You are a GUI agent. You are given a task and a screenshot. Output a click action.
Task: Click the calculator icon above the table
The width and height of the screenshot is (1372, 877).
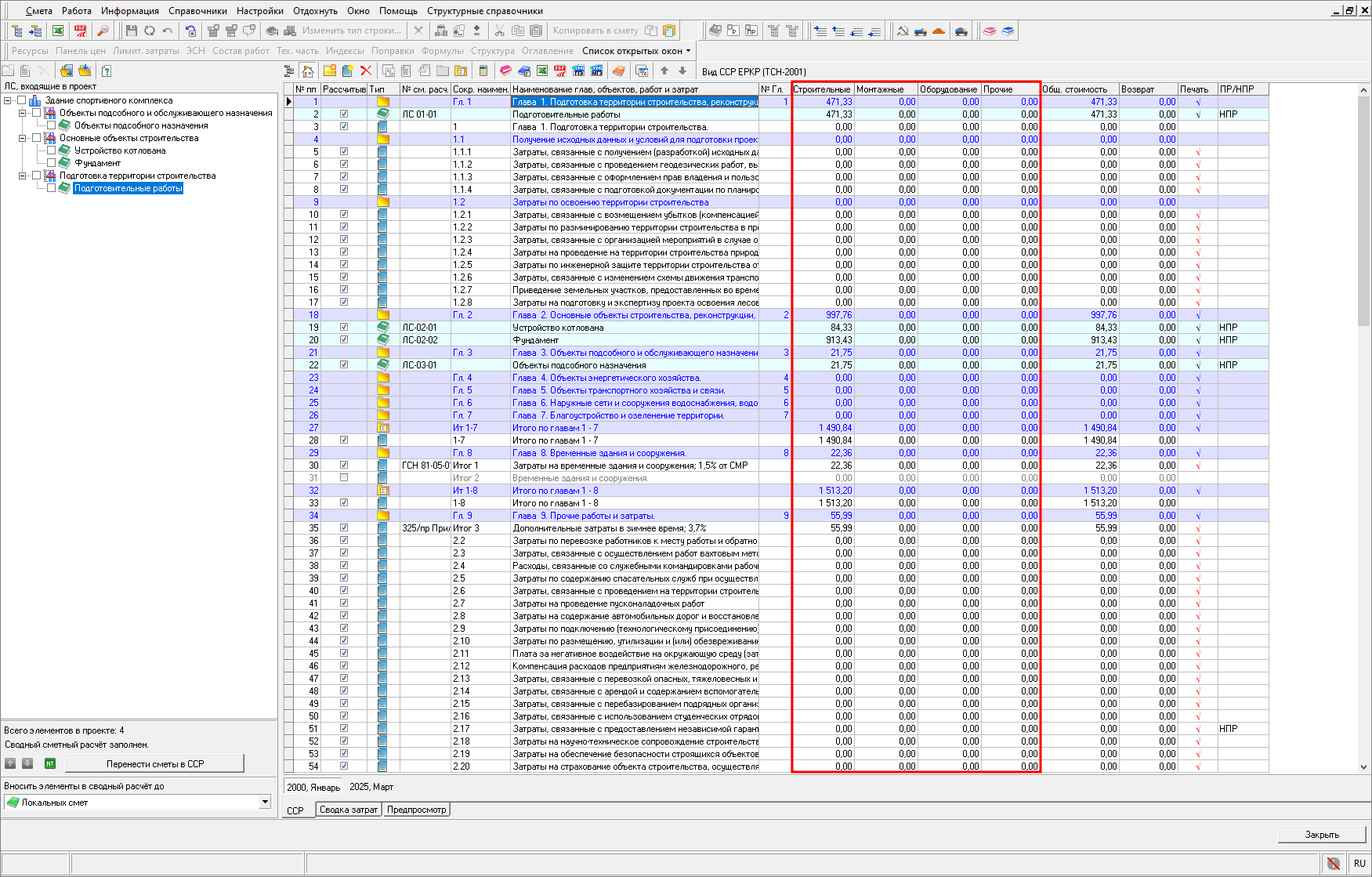pyautogui.click(x=483, y=71)
